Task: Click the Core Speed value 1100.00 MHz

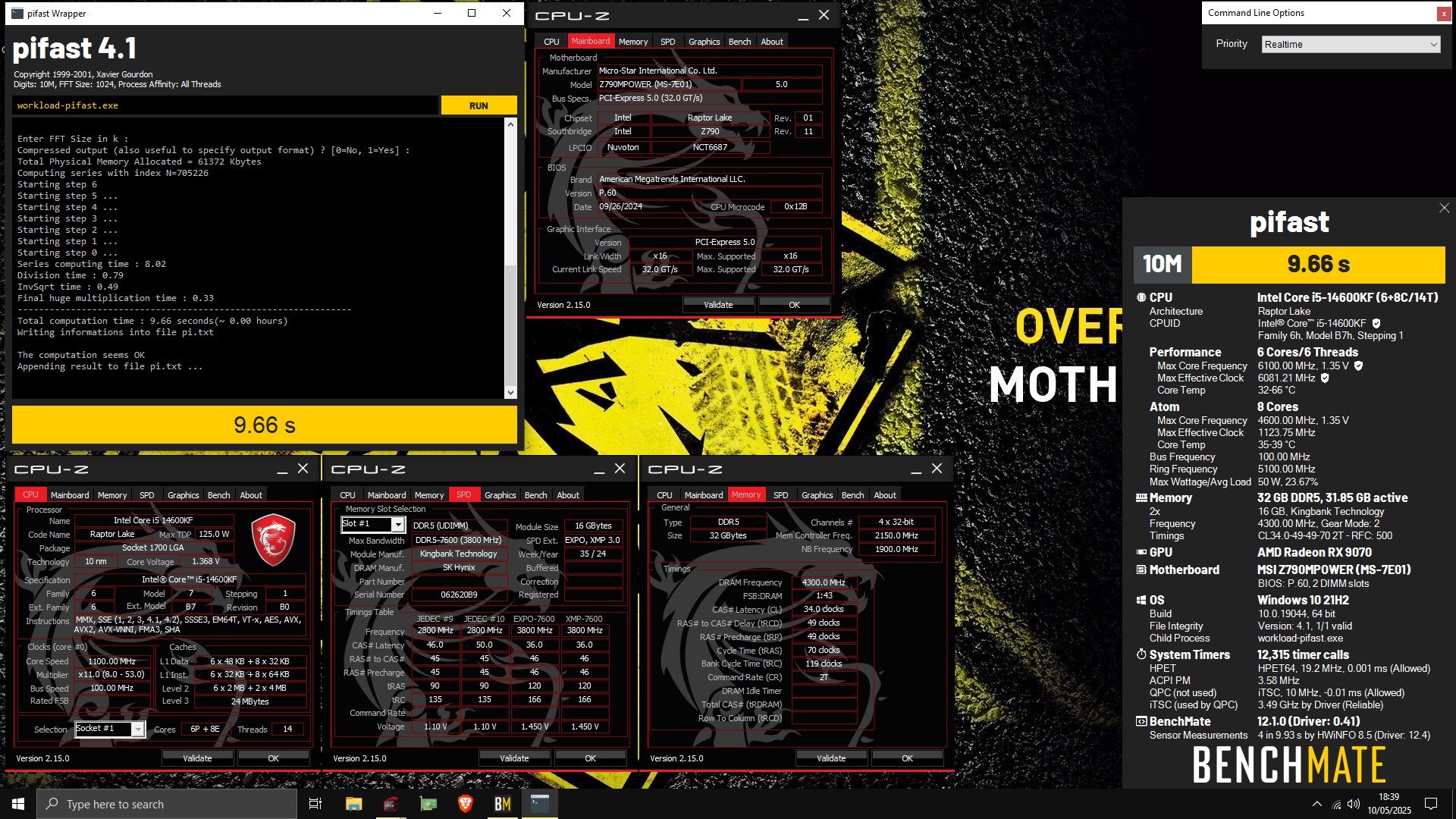Action: point(112,661)
